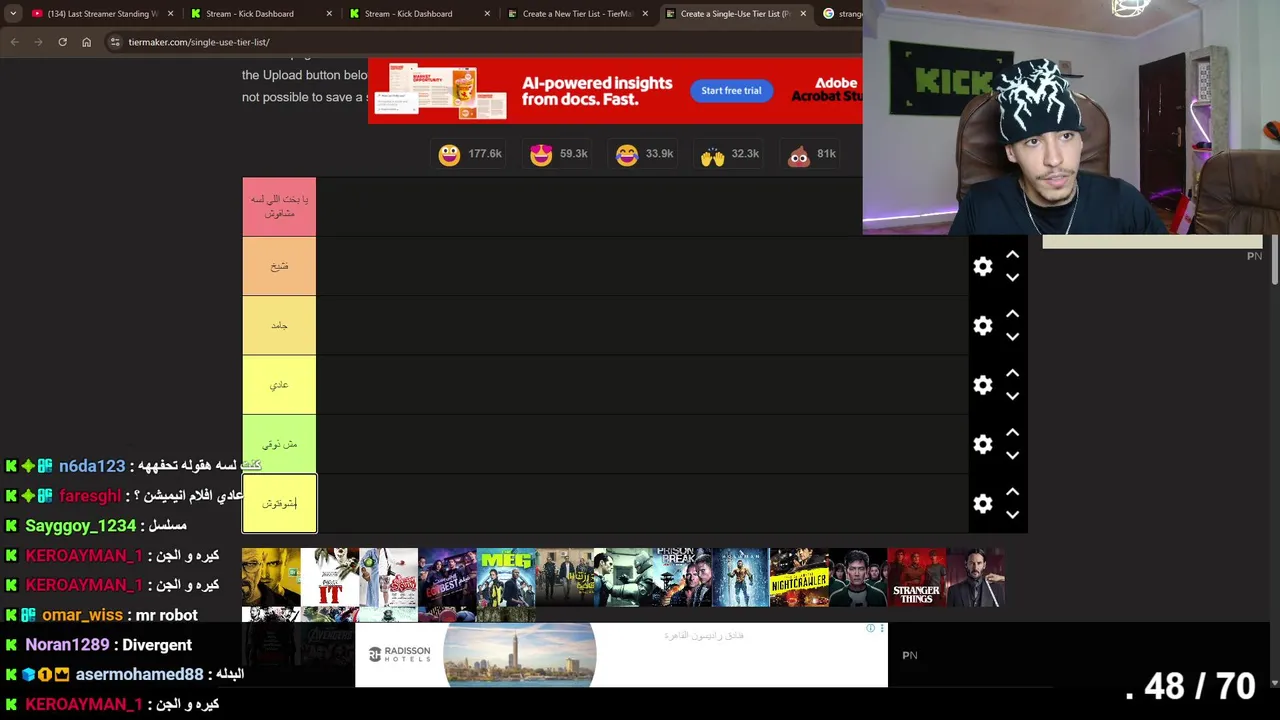The image size is (1280, 720).
Task: Select the Aquaman poster thumbnail
Action: (740, 577)
